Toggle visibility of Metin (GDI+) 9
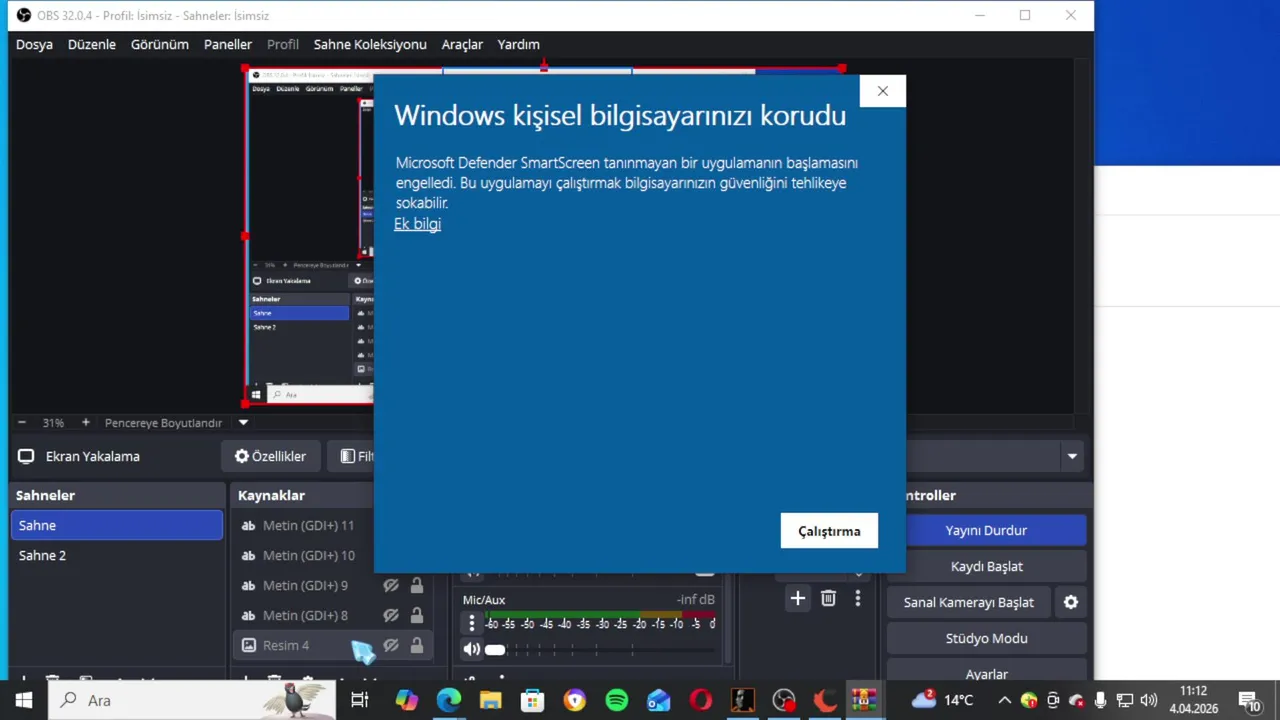Screen dimensions: 1280x720 (x=391, y=585)
